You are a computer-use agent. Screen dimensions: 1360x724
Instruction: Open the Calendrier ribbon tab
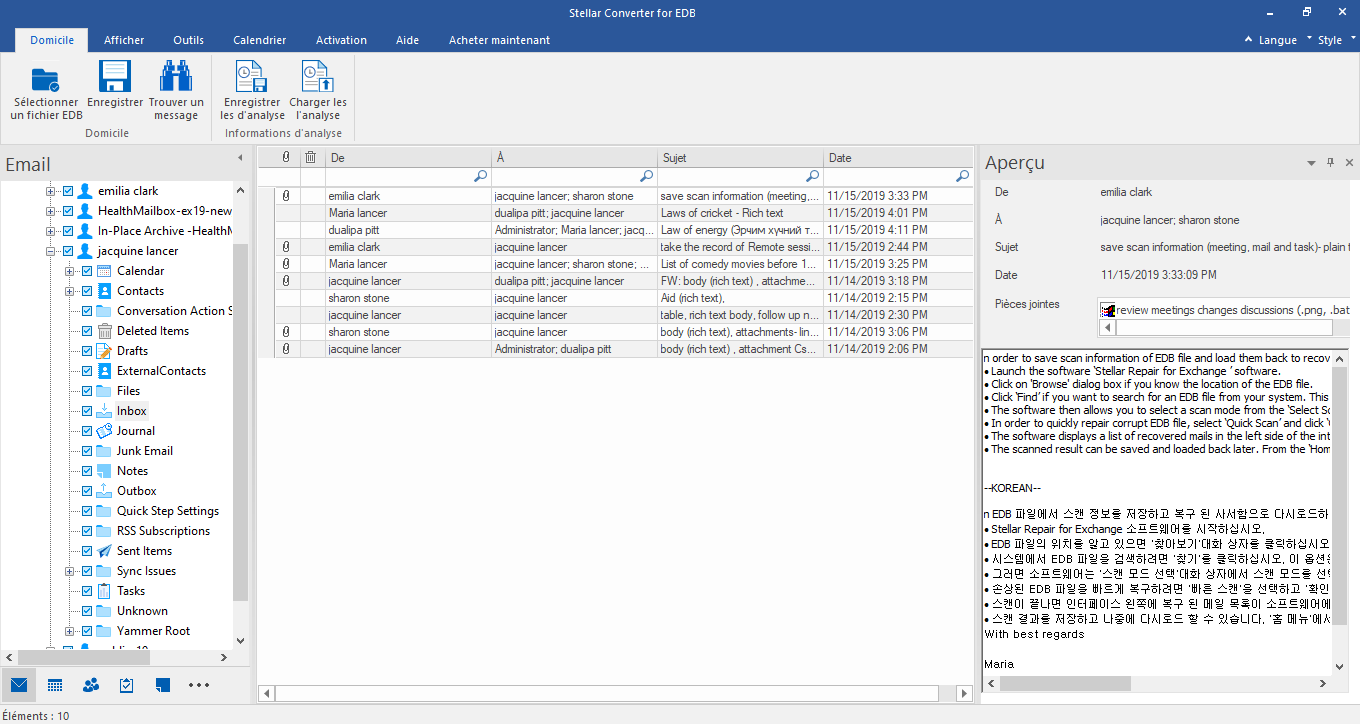(x=260, y=40)
